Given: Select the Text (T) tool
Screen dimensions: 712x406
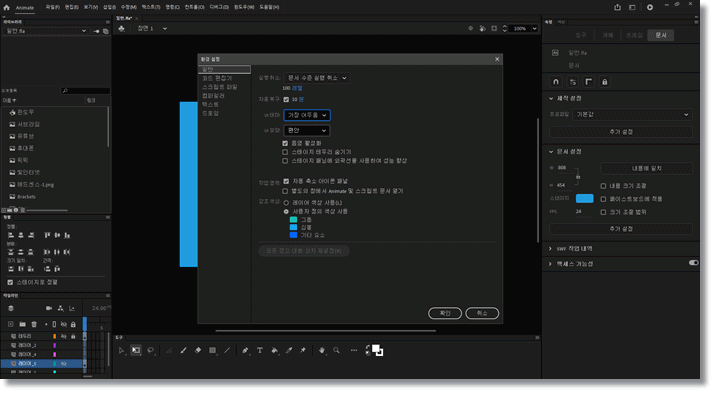Looking at the screenshot, I should (260, 351).
